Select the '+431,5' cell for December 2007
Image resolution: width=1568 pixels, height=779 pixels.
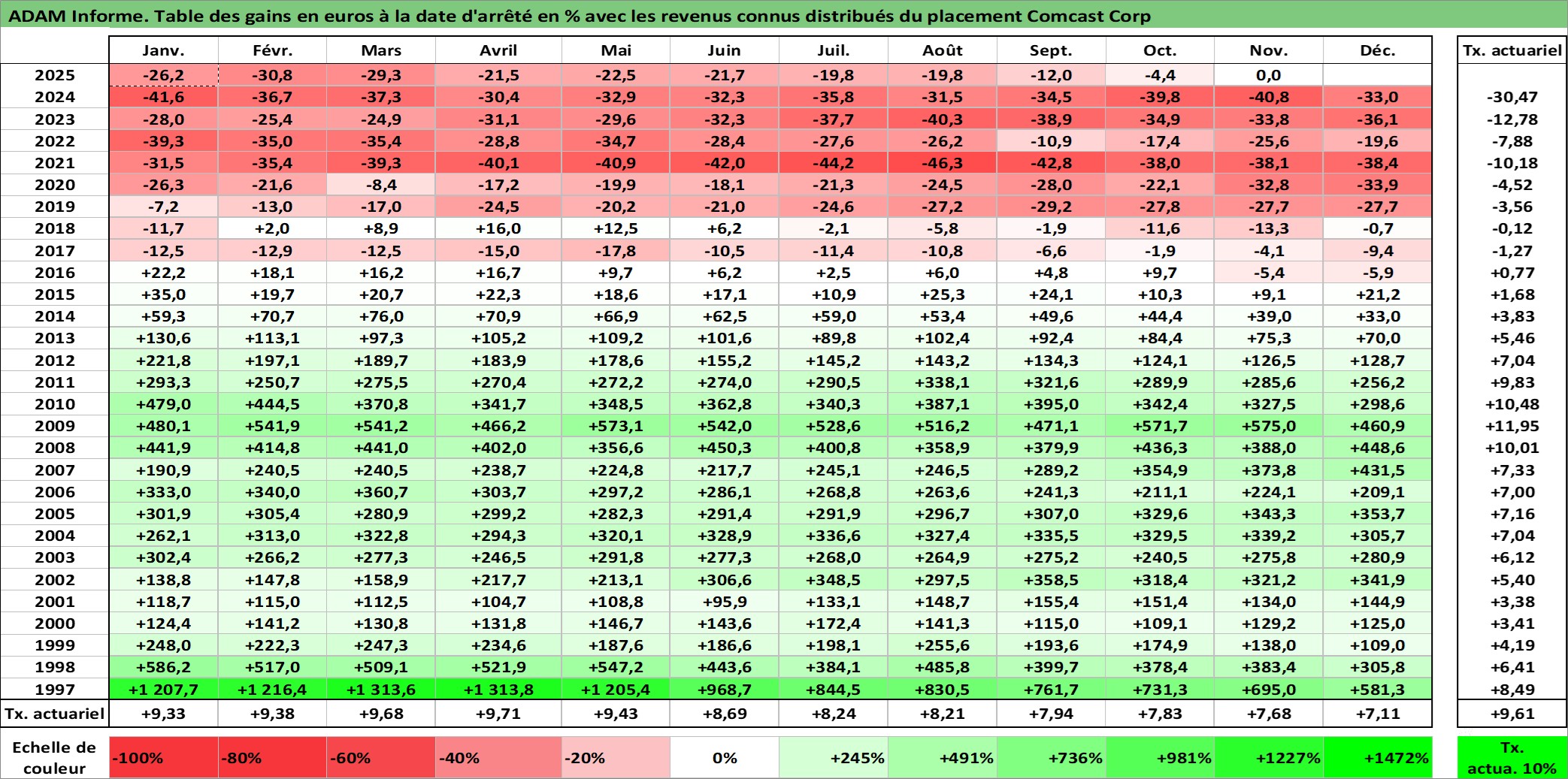coord(1378,470)
